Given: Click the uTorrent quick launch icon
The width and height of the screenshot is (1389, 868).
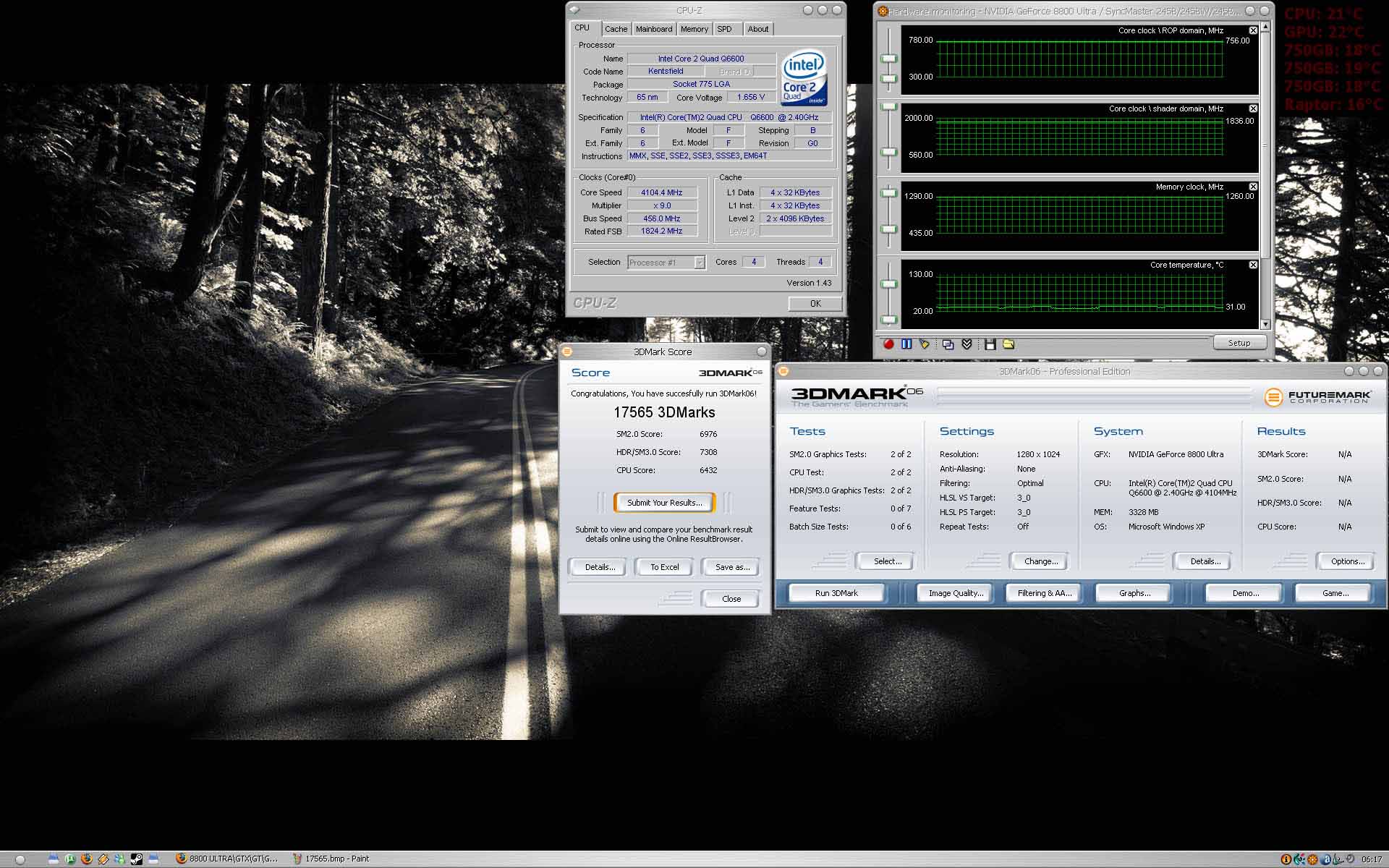Looking at the screenshot, I should point(70,859).
